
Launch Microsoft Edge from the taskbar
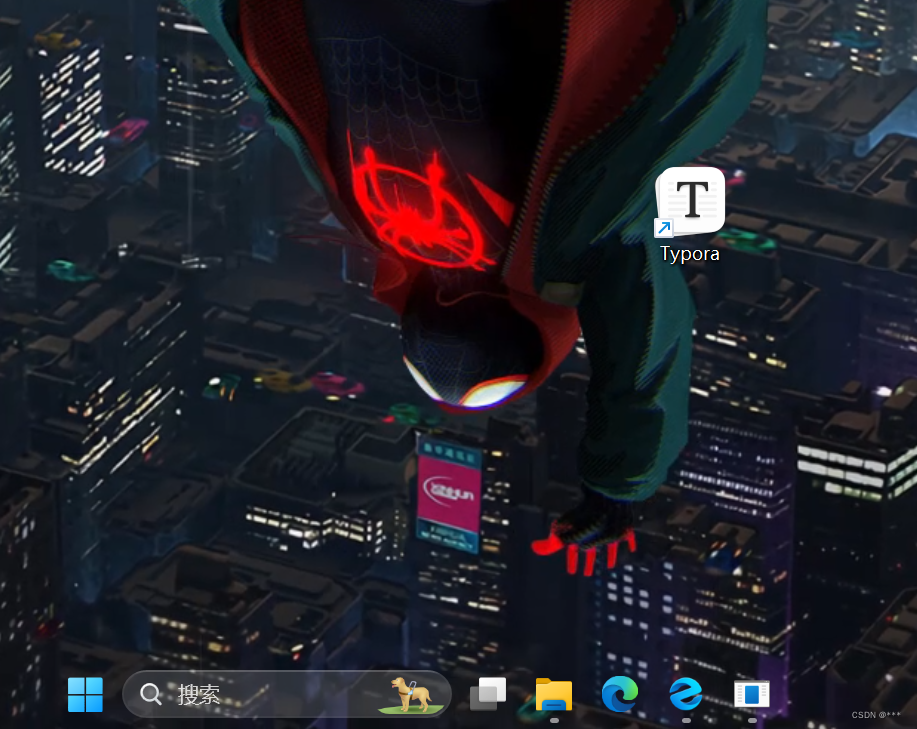tap(620, 694)
